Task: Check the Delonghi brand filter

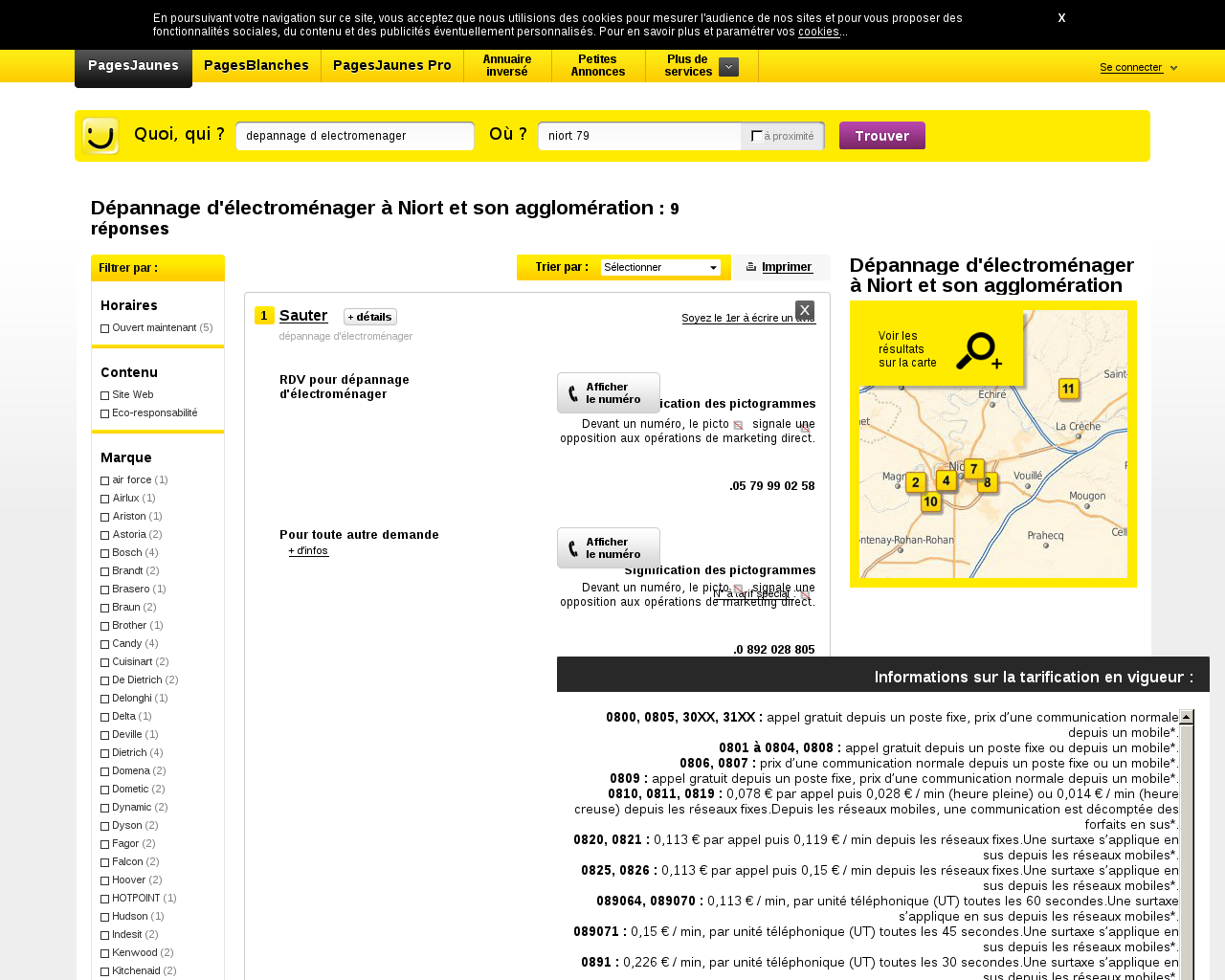Action: (105, 699)
